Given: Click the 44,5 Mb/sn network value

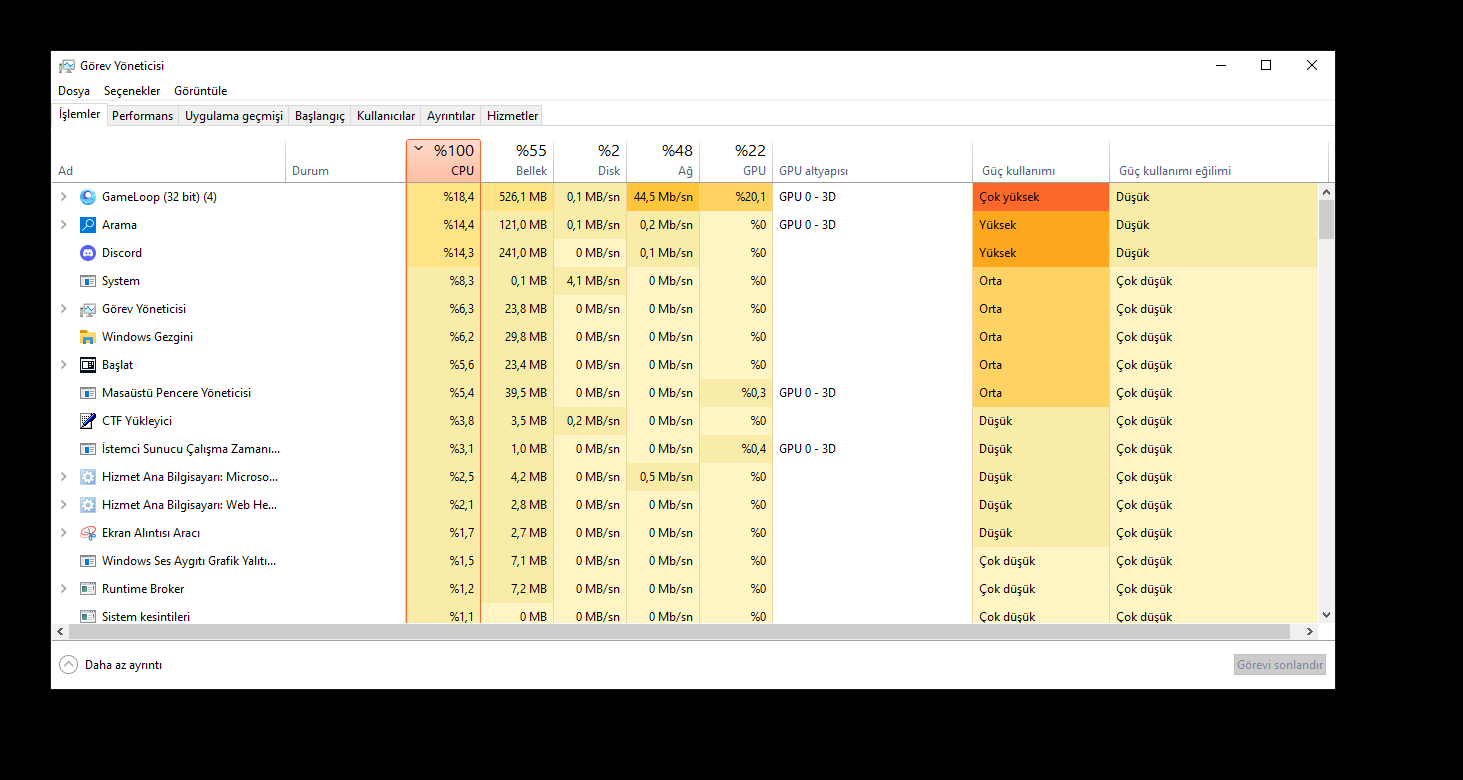Looking at the screenshot, I should pyautogui.click(x=663, y=197).
